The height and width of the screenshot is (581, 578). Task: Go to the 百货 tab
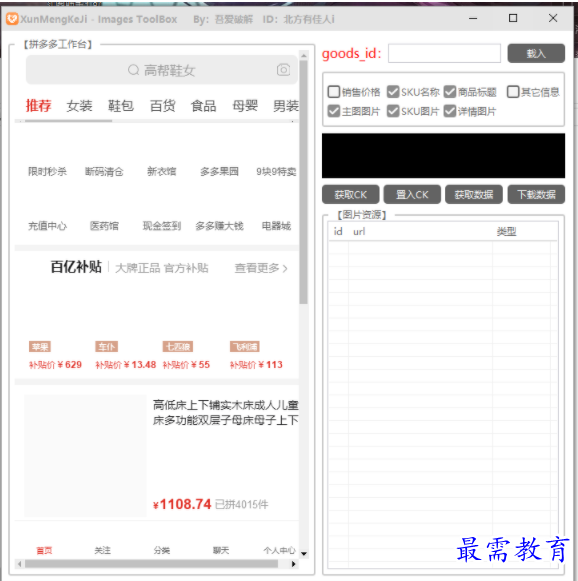tap(162, 106)
